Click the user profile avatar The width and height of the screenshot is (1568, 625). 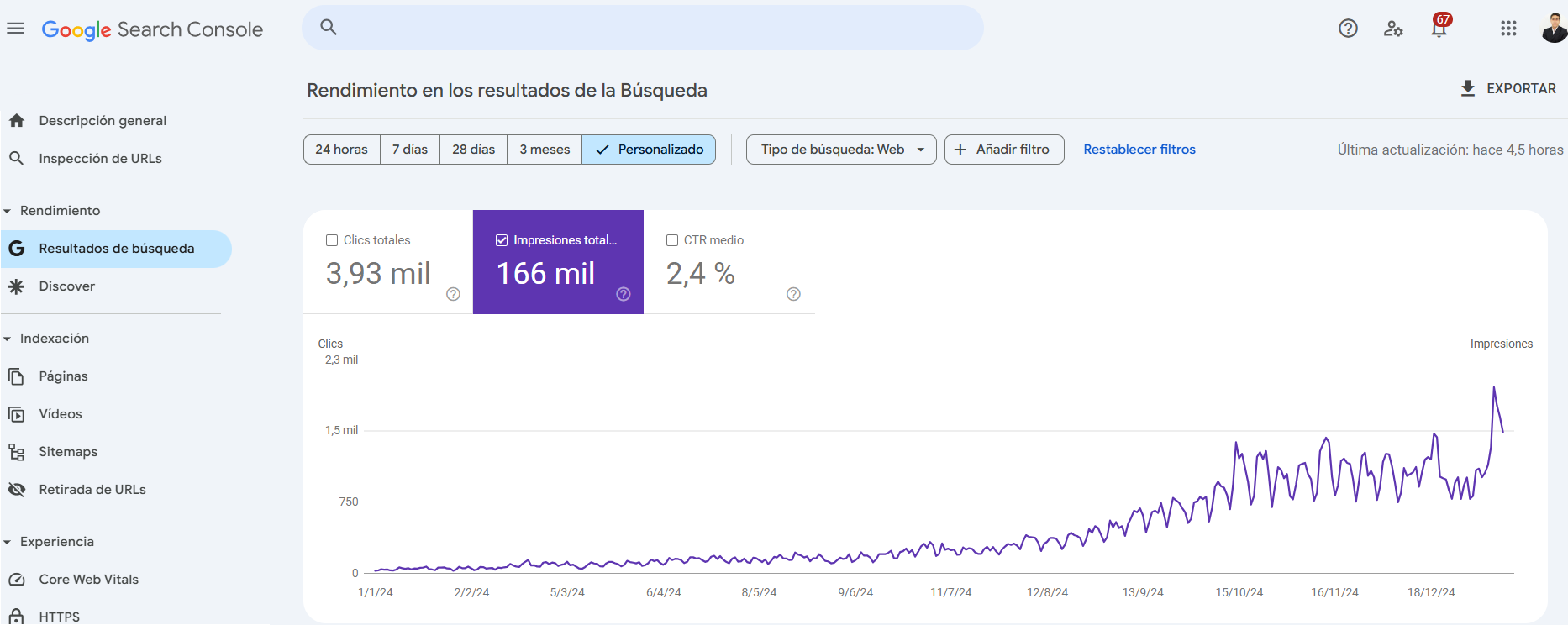pos(1553,29)
